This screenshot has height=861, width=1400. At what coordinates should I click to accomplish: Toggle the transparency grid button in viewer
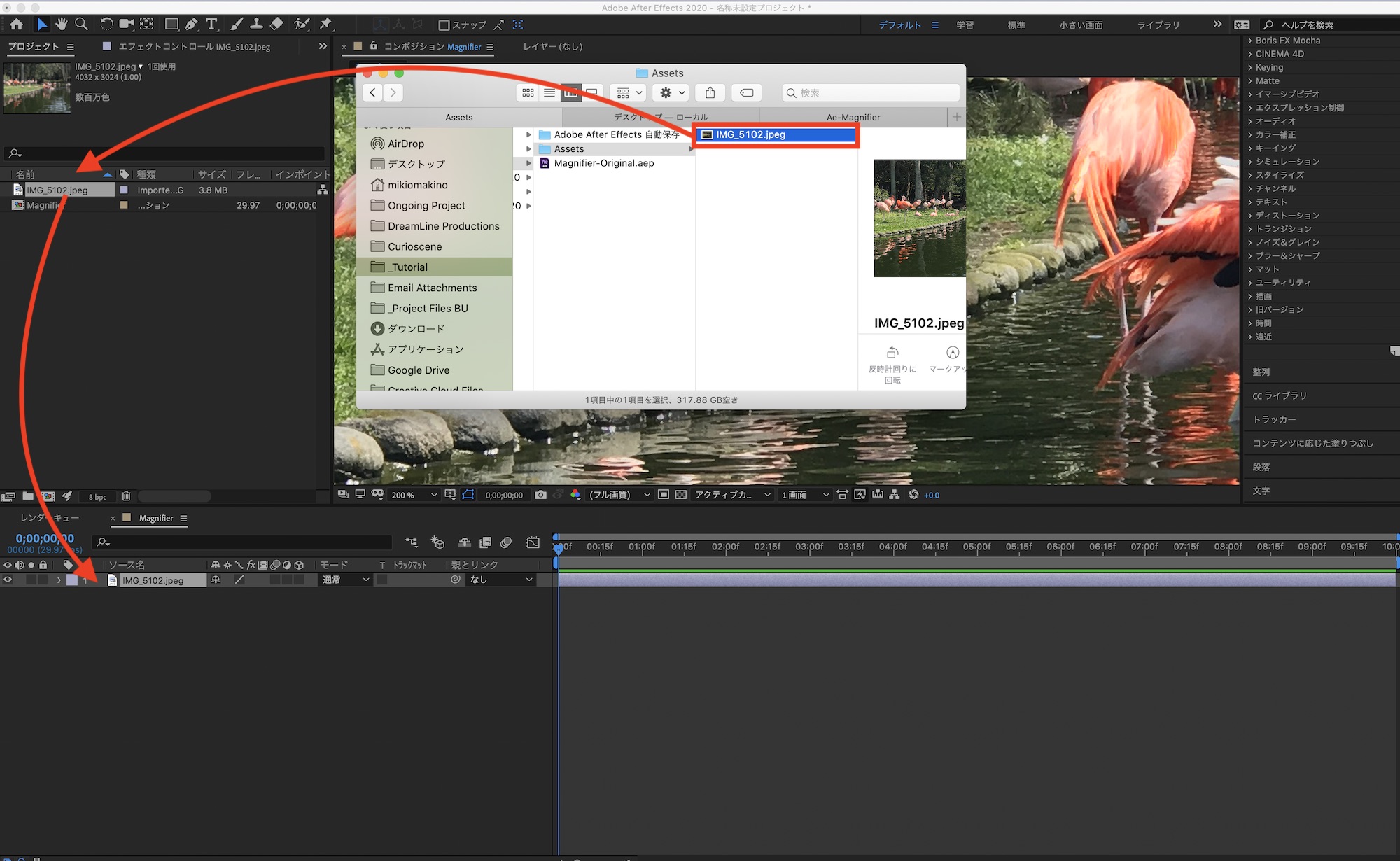(680, 495)
